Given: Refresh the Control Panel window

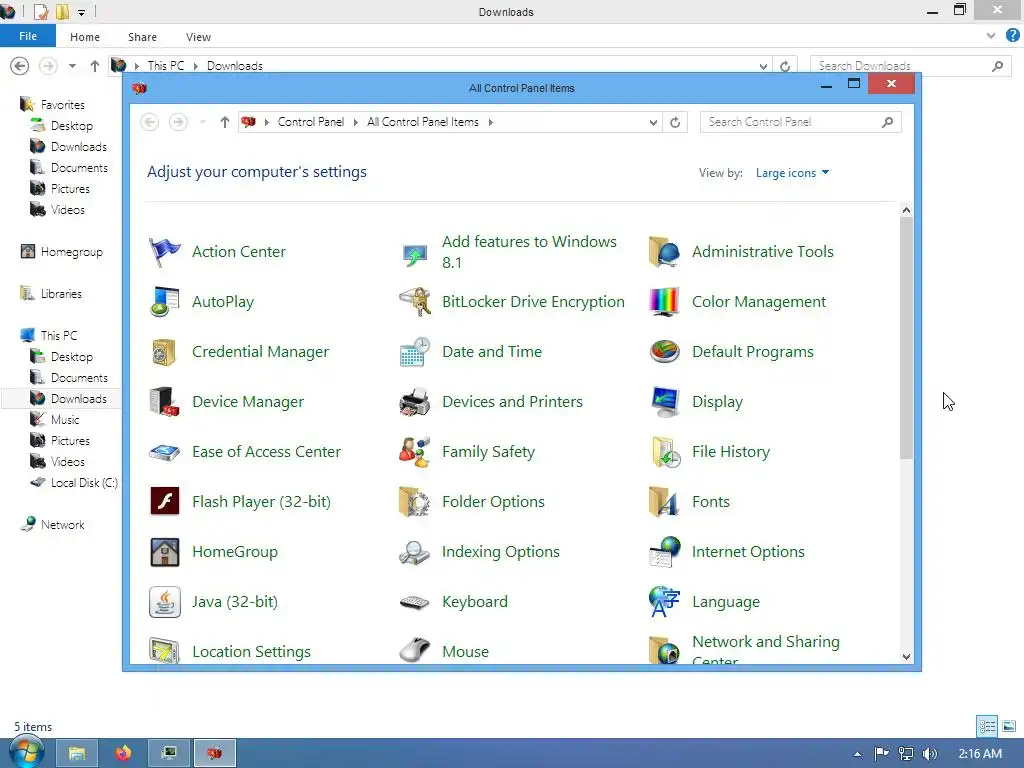Looking at the screenshot, I should click(675, 122).
